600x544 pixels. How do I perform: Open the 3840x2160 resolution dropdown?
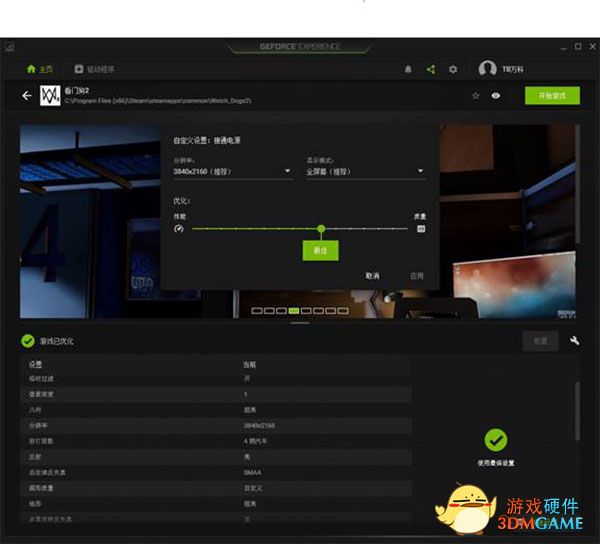click(x=232, y=172)
